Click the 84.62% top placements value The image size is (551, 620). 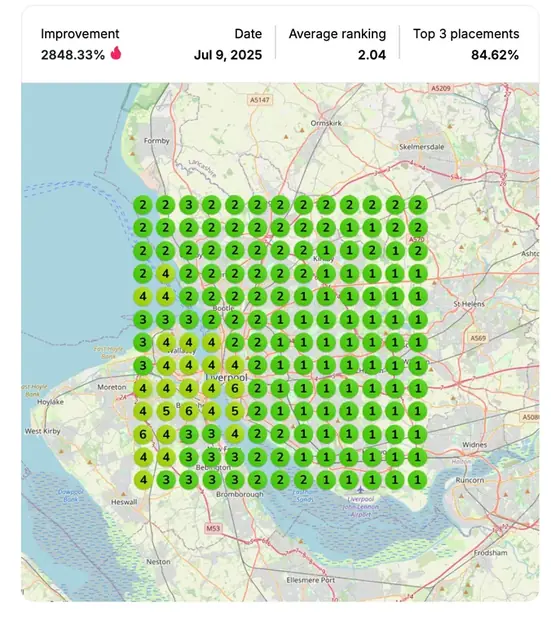point(495,55)
